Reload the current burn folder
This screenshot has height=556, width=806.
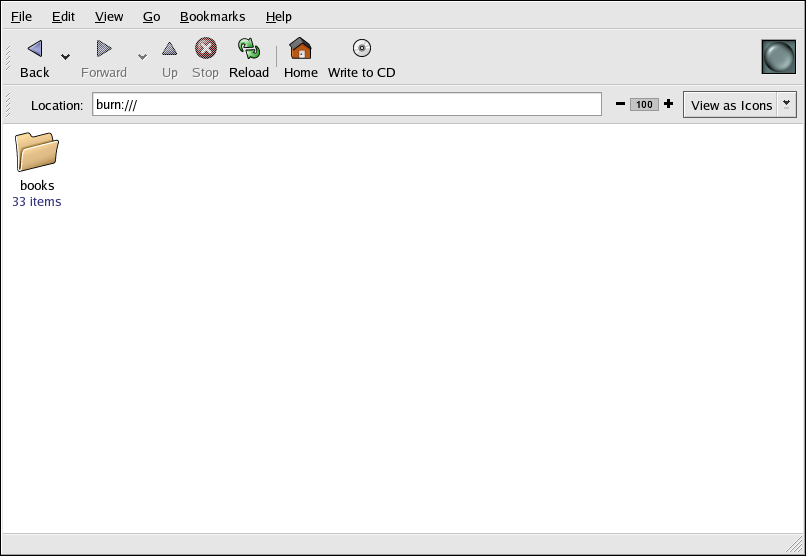[249, 49]
